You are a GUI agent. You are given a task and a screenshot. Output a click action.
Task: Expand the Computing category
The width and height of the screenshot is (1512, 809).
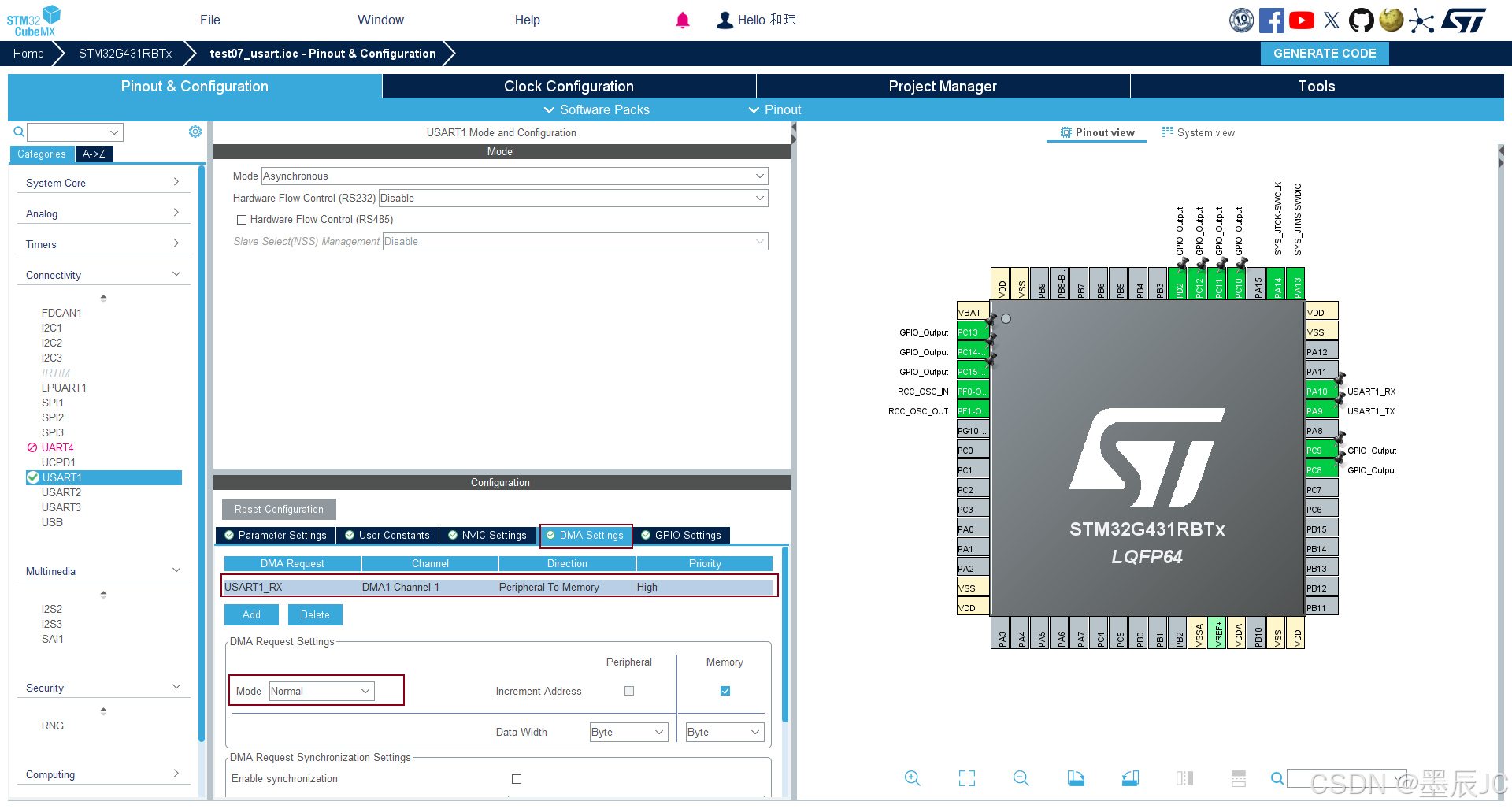tap(103, 774)
